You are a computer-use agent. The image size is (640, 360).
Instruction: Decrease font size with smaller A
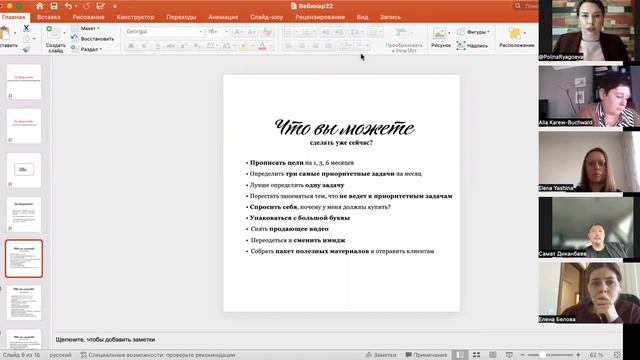[251, 32]
